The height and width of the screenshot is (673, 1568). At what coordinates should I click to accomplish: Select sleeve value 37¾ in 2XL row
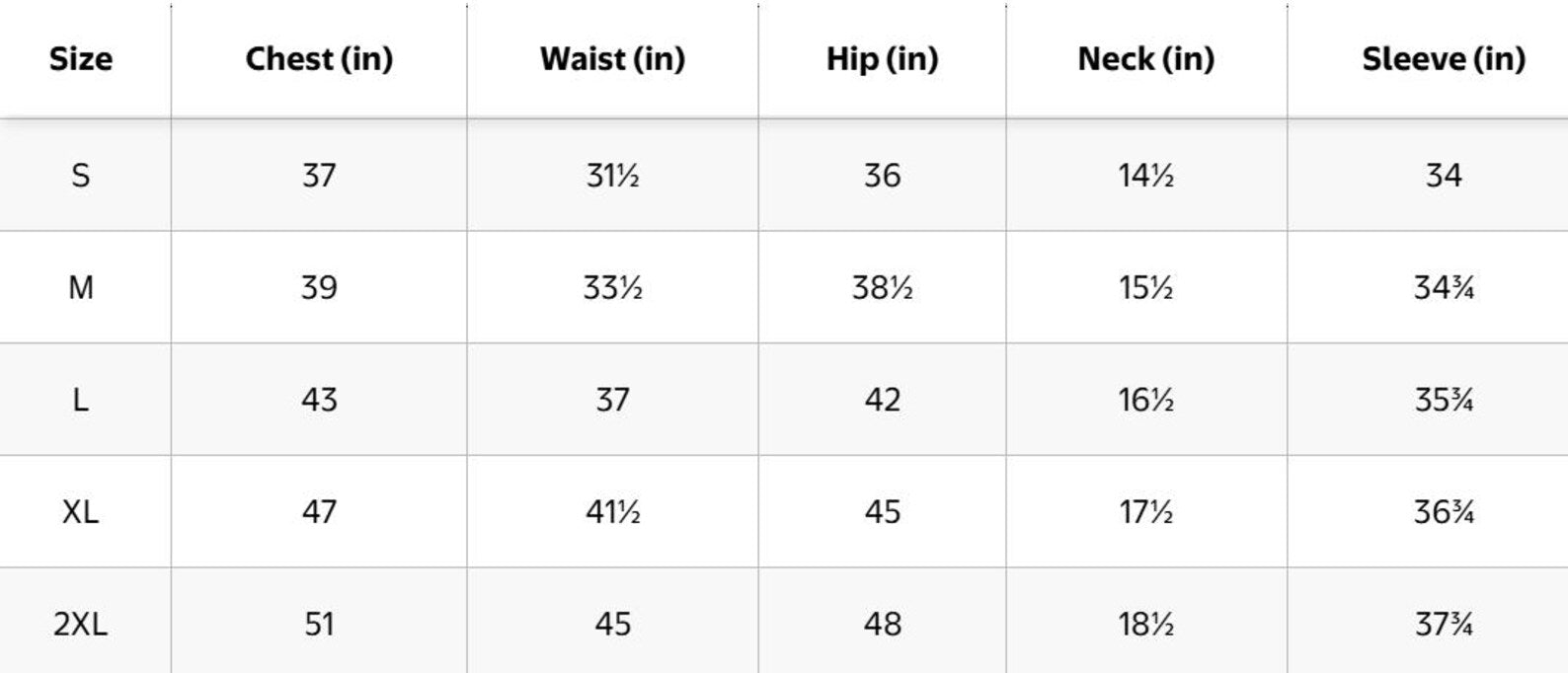(x=1444, y=625)
